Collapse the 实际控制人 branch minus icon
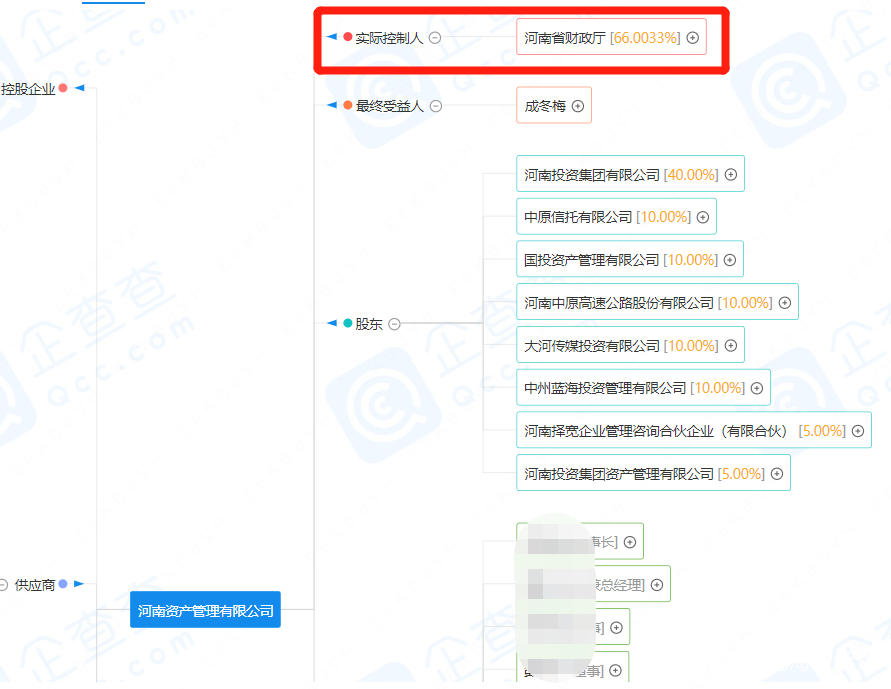891x689 pixels. tap(435, 38)
